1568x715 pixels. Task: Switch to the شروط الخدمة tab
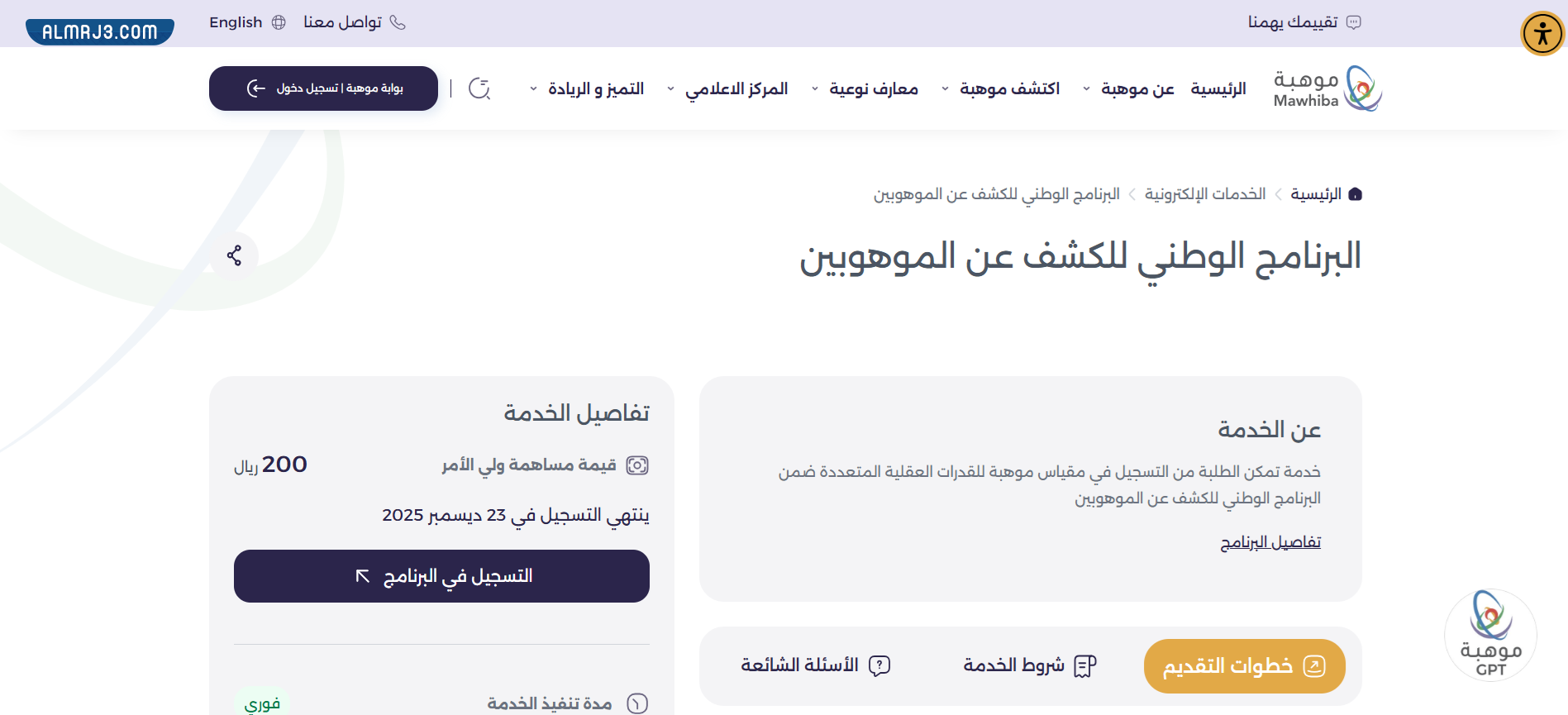click(1029, 666)
